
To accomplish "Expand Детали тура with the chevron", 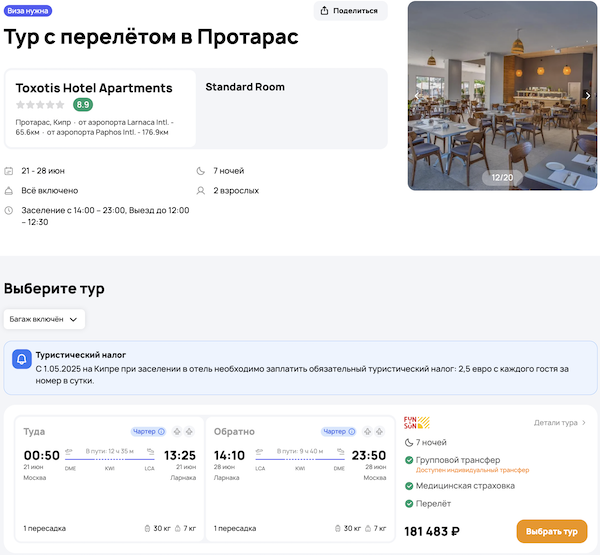I will tap(584, 423).
